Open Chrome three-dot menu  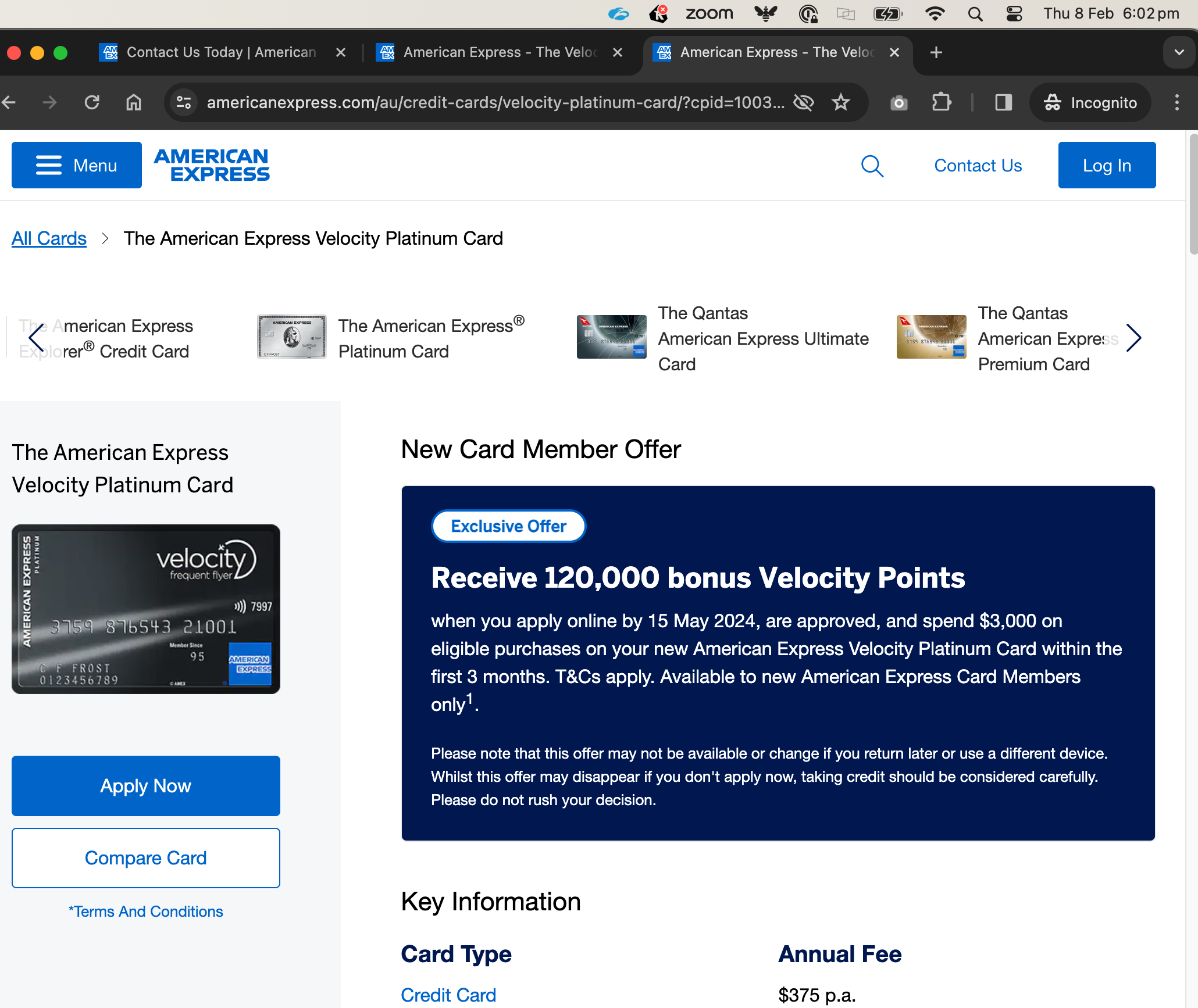[1177, 102]
